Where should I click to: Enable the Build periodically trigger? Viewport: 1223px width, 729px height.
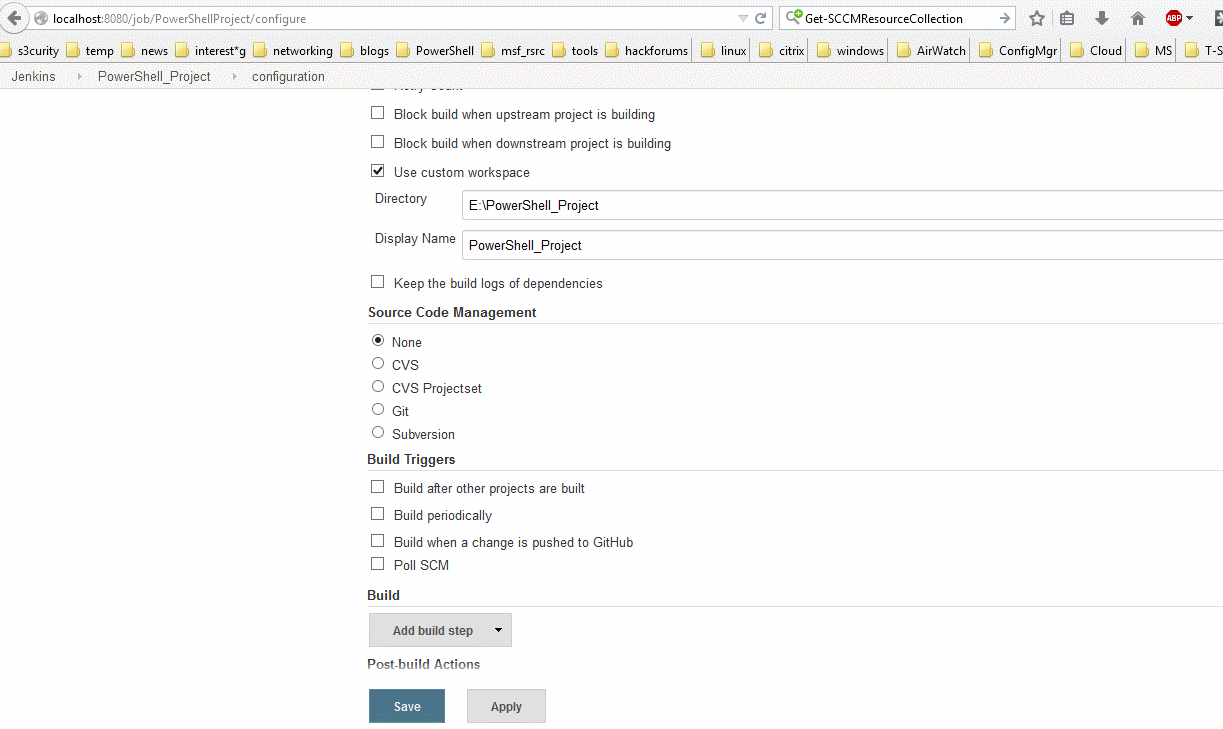tap(377, 512)
